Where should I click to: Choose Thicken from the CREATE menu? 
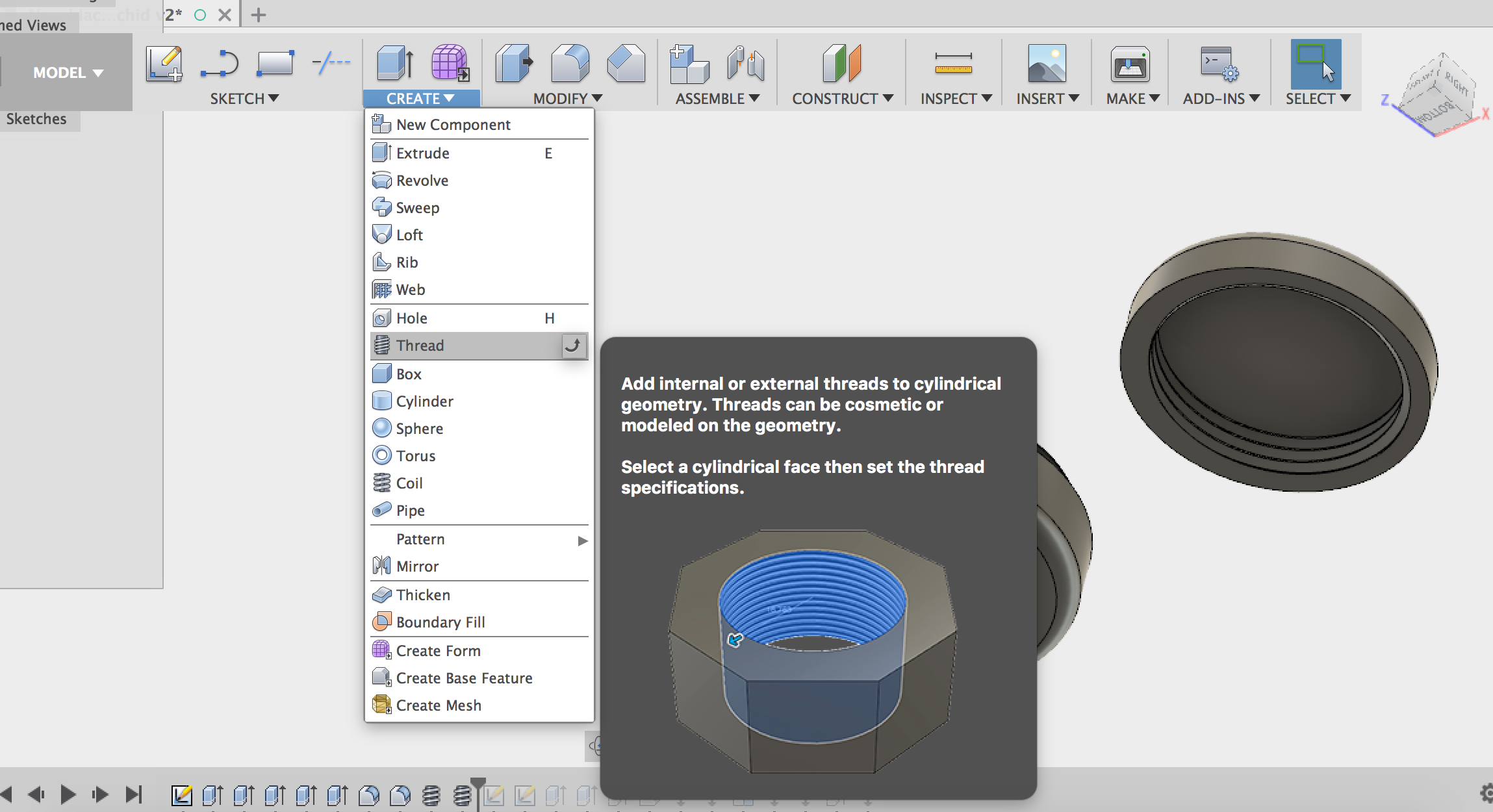point(479,595)
